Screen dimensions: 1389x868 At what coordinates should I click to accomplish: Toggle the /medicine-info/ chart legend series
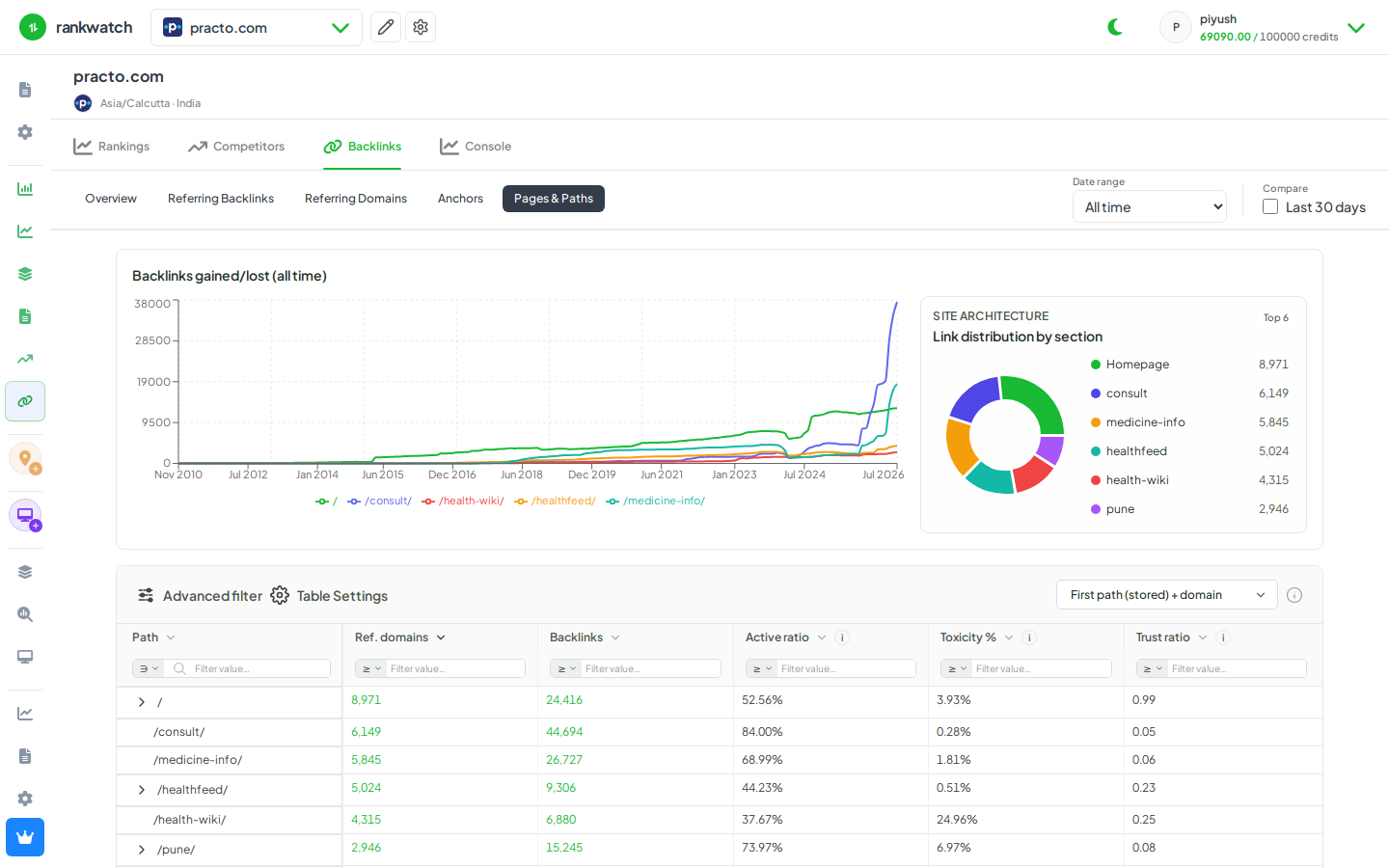click(x=656, y=501)
